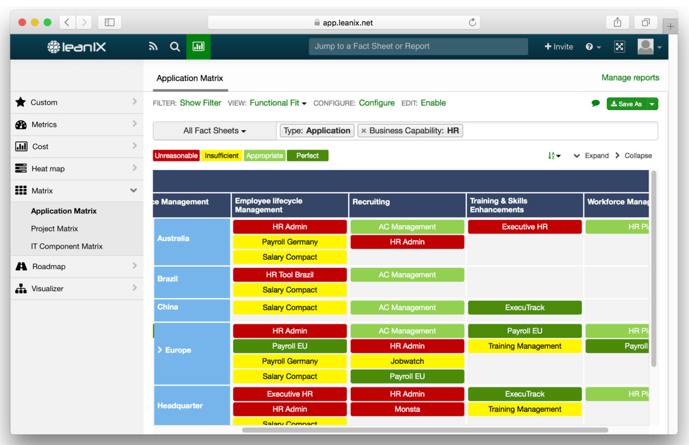The height and width of the screenshot is (445, 689).
Task: Click the Invite button
Action: coord(558,47)
